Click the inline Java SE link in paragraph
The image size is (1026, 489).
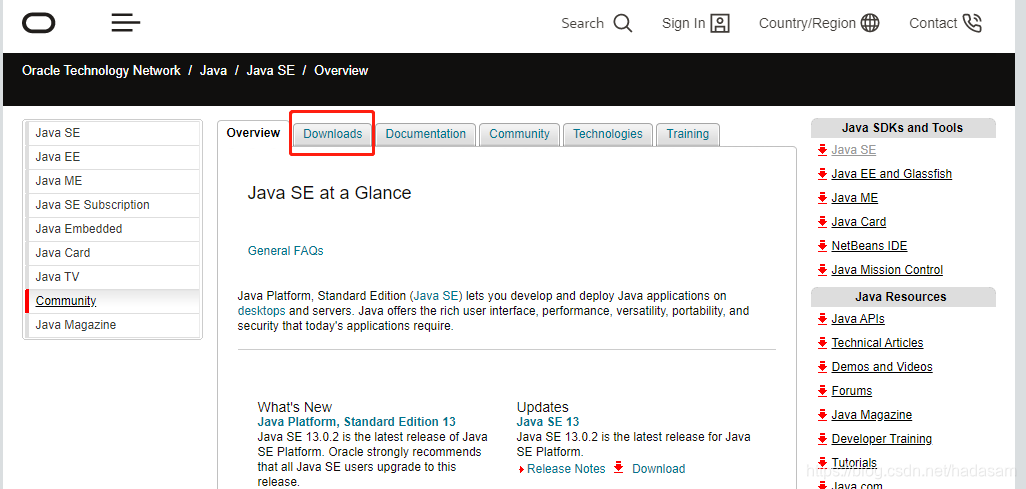438,296
